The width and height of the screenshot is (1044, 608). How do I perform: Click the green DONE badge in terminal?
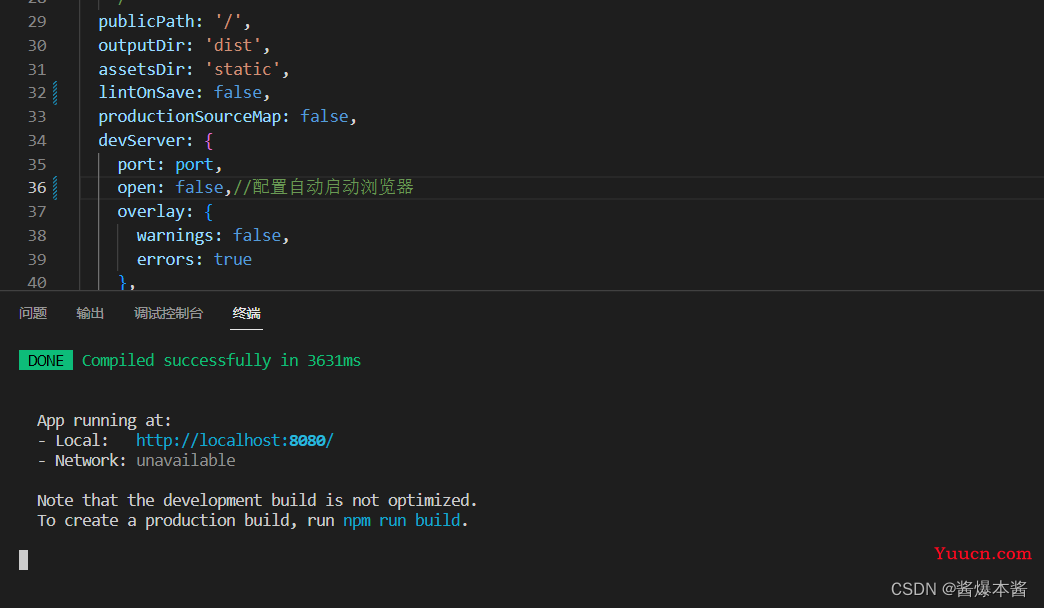tap(46, 360)
